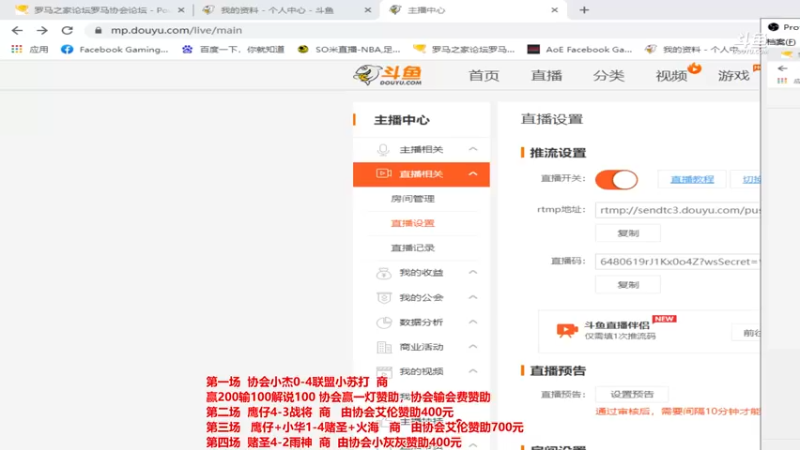This screenshot has height=450, width=800.
Task: Open 视频 in Douyu navigation
Action: pos(671,76)
